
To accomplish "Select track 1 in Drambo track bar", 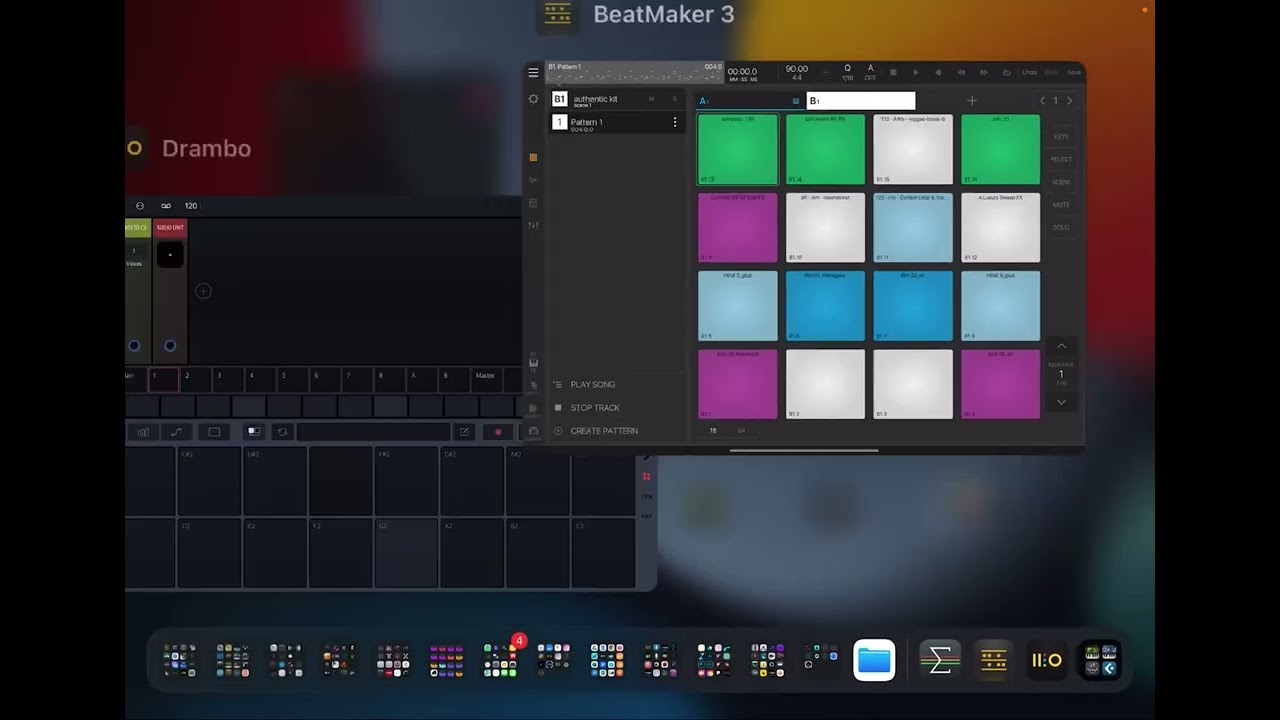I will click(163, 378).
